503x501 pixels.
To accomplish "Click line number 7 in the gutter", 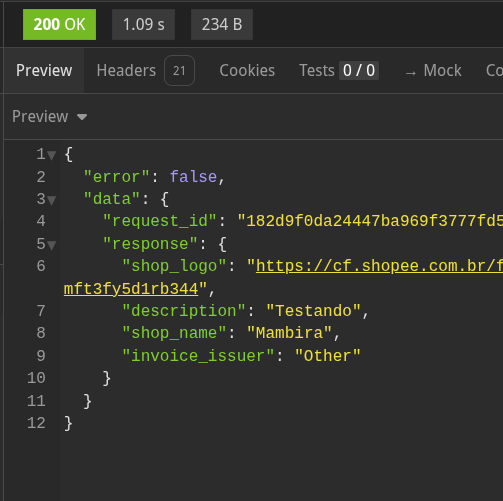I will tap(41, 311).
